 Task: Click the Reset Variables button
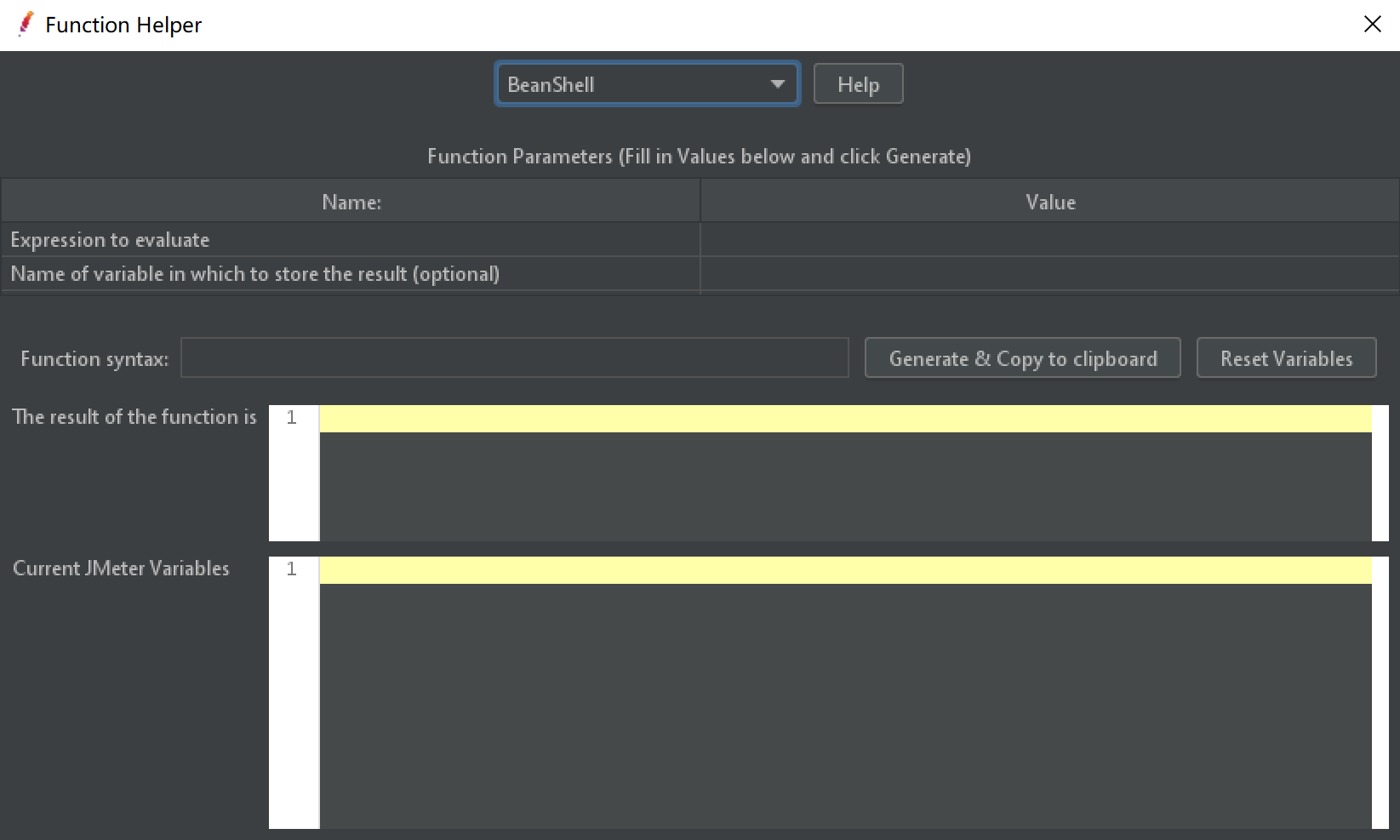coord(1286,358)
